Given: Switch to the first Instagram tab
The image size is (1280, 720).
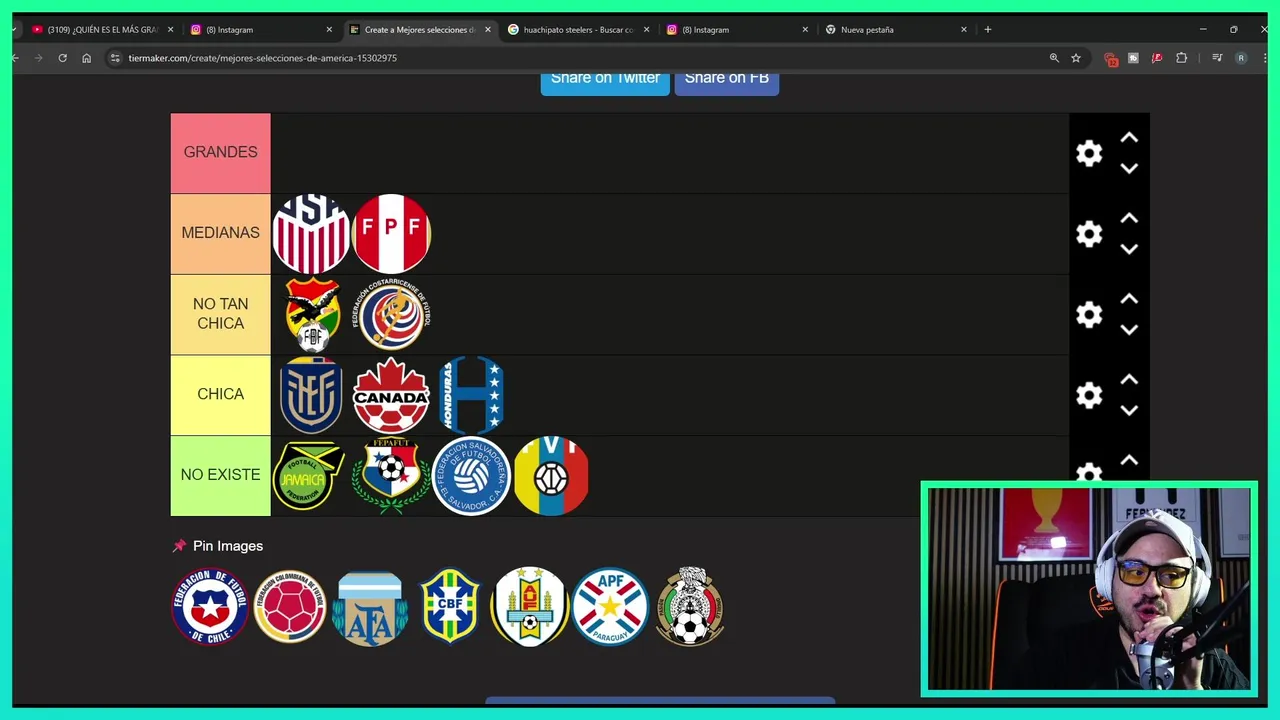Looking at the screenshot, I should tap(260, 30).
